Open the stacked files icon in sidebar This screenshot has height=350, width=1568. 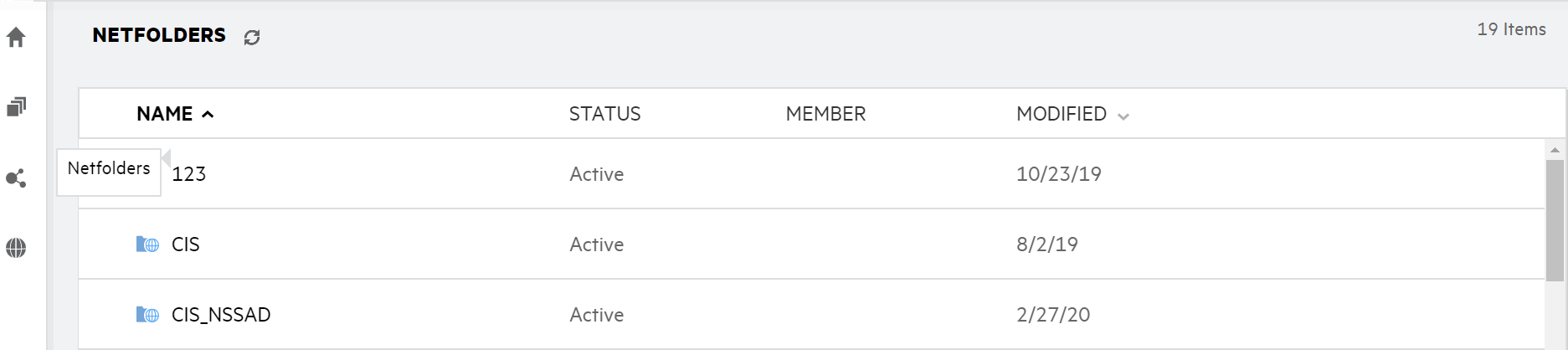(x=16, y=107)
